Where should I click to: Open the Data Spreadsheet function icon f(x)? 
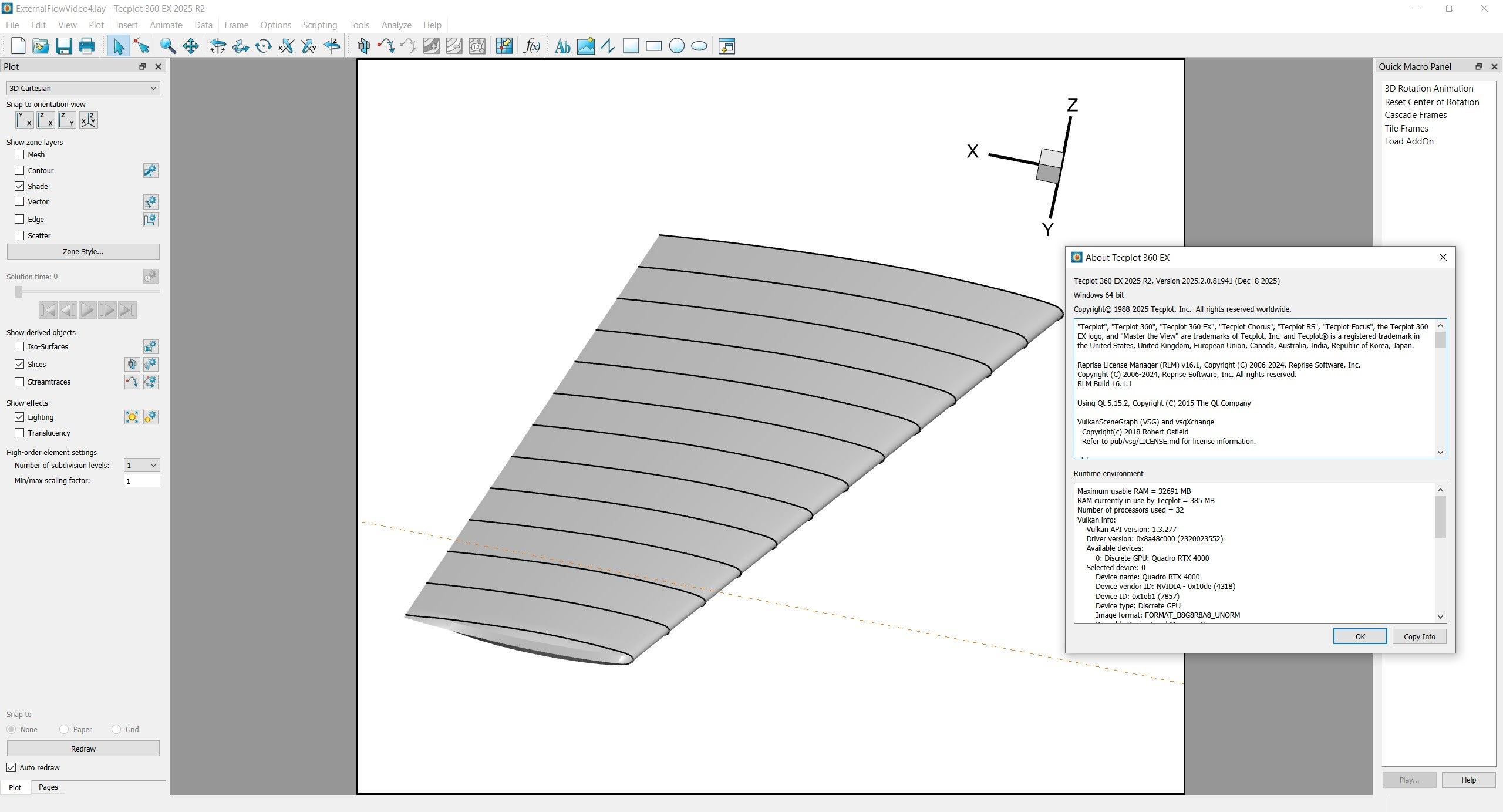coord(531,46)
